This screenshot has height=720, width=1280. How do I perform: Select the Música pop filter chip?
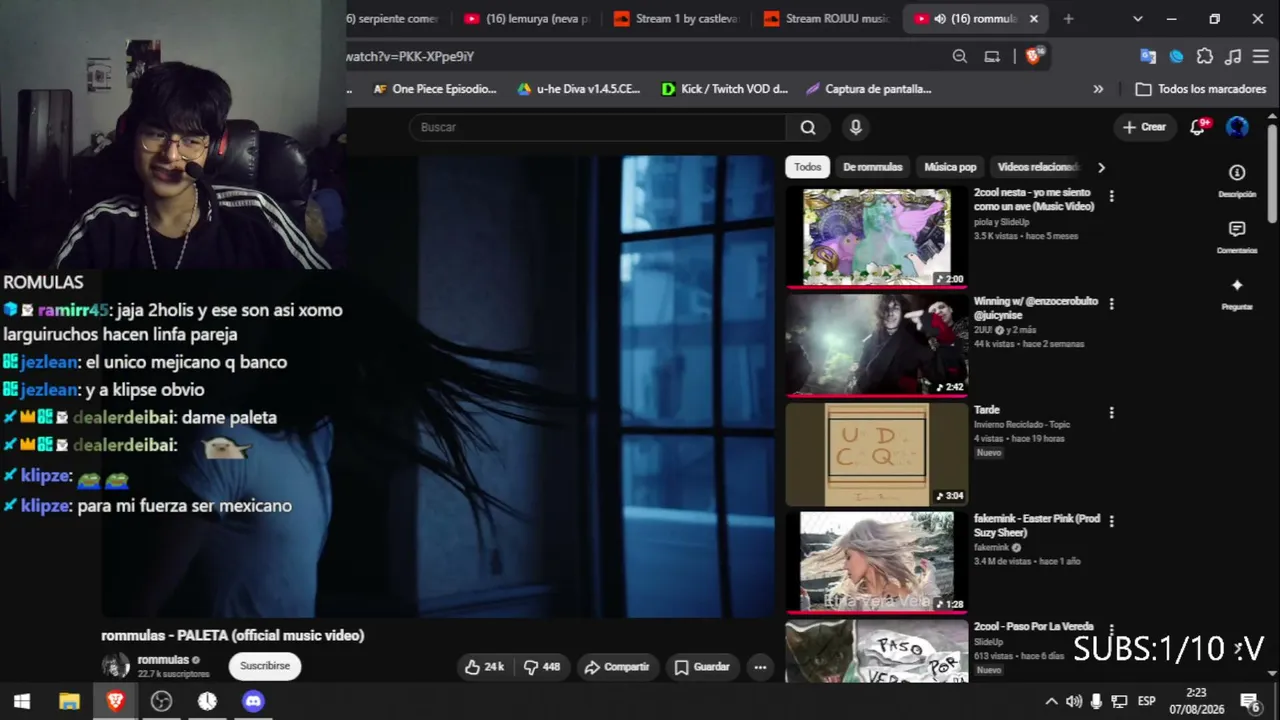950,167
